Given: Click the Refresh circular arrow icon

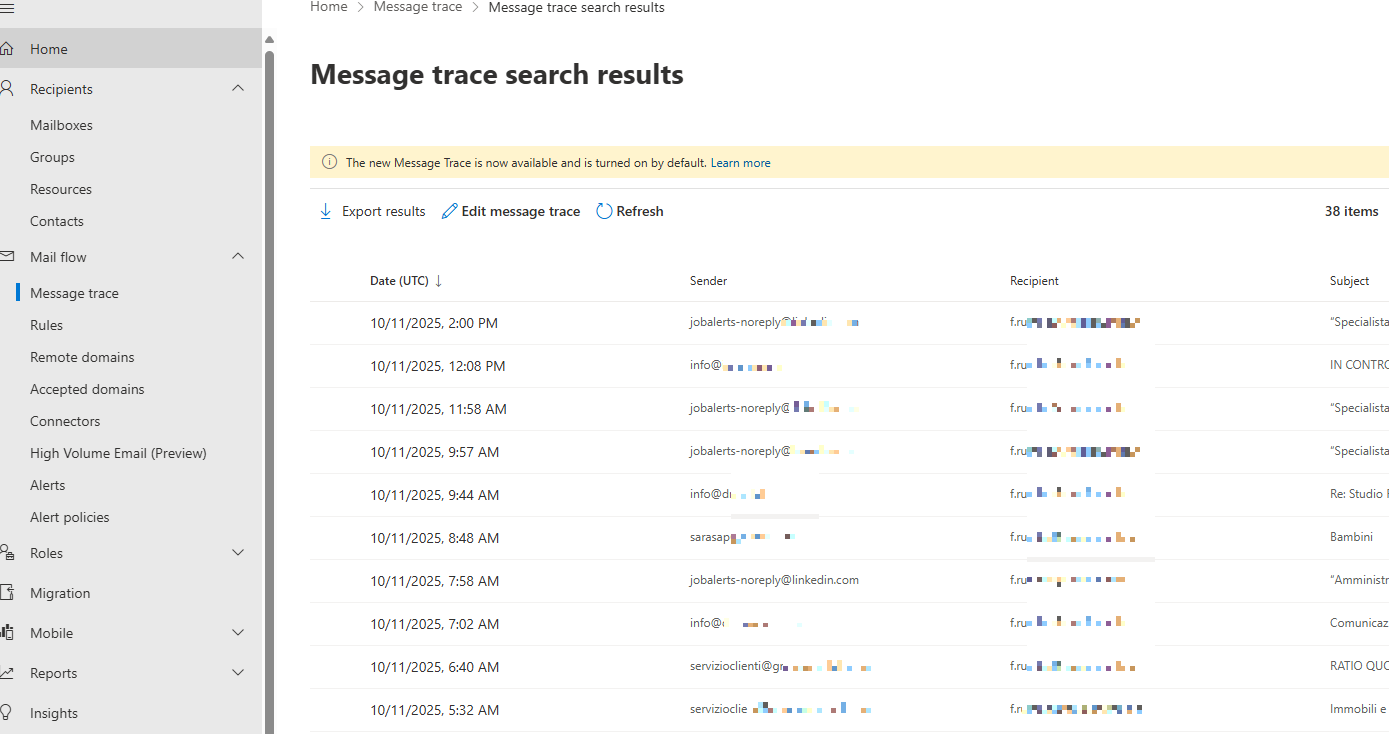Looking at the screenshot, I should [604, 212].
